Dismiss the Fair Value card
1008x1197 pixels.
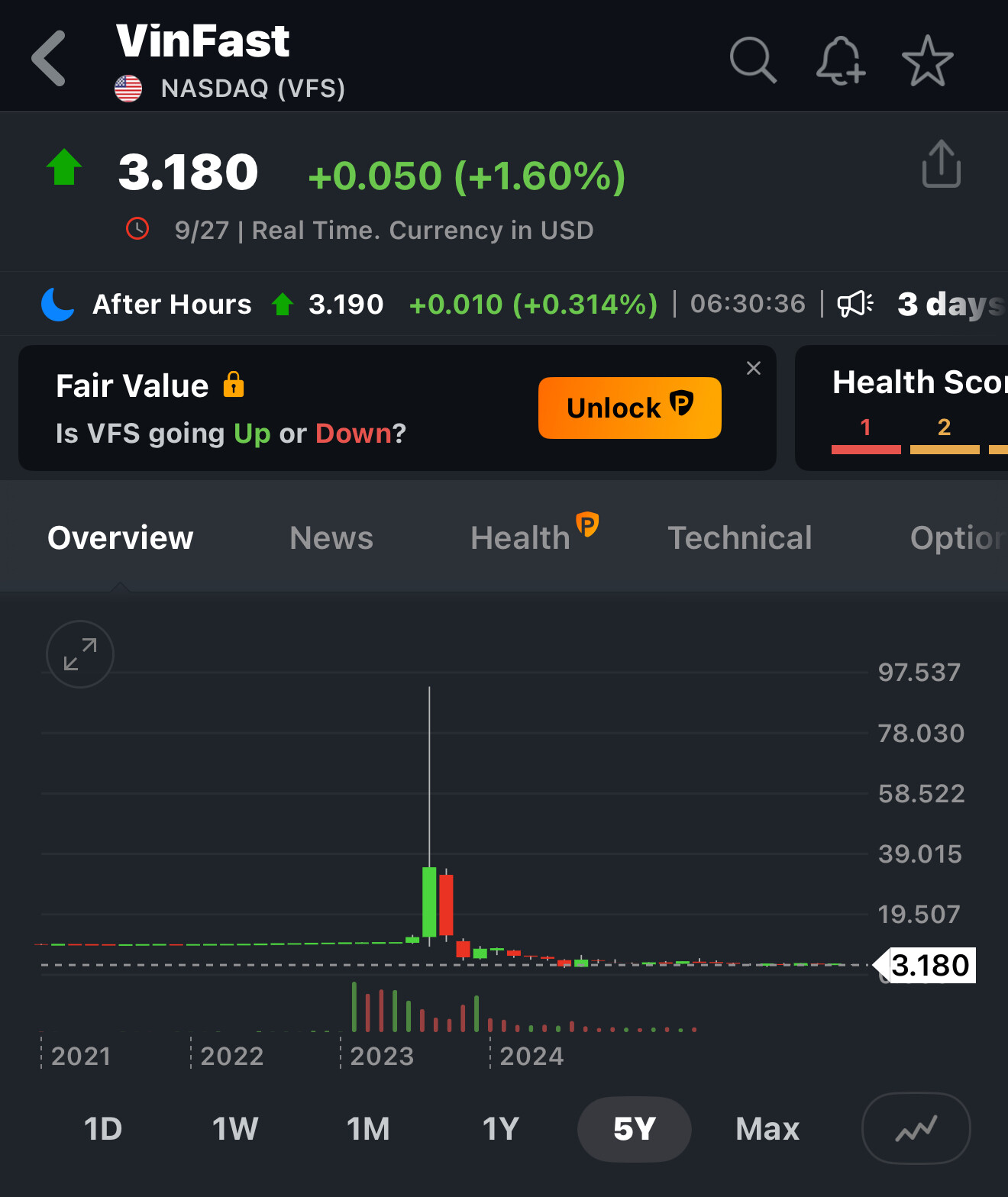[x=754, y=368]
